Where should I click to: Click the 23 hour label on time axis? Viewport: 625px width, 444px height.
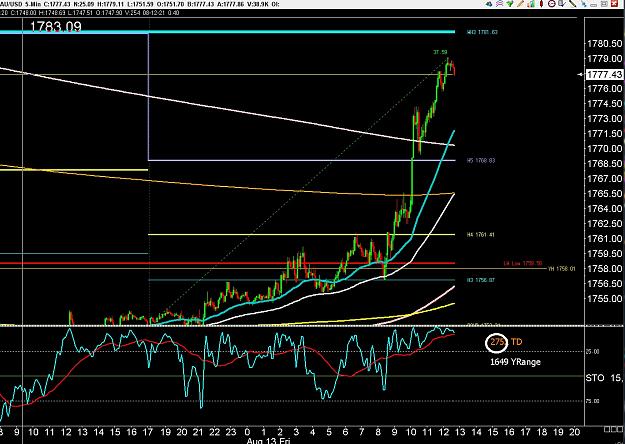(231, 432)
